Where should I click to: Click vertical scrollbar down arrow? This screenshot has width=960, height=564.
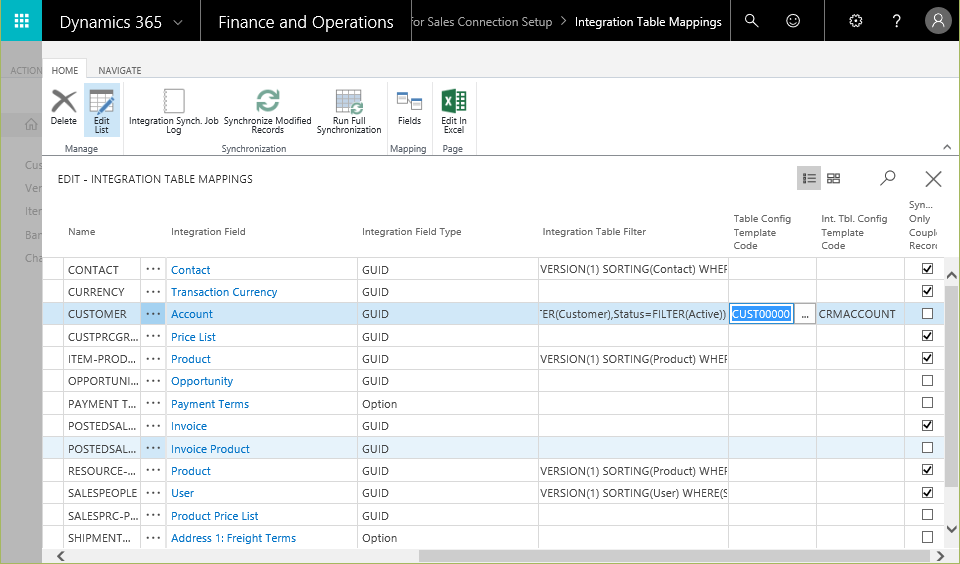coord(951,529)
